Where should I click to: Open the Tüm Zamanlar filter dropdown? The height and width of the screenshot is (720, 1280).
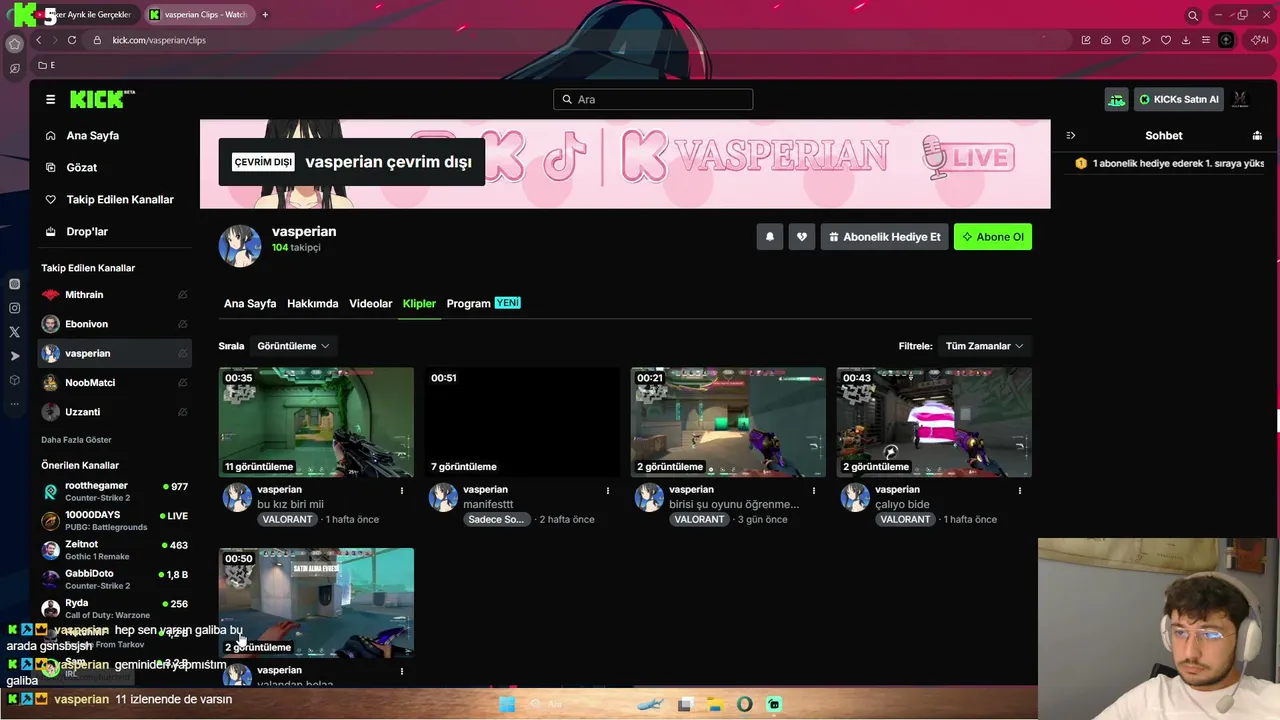(x=984, y=346)
